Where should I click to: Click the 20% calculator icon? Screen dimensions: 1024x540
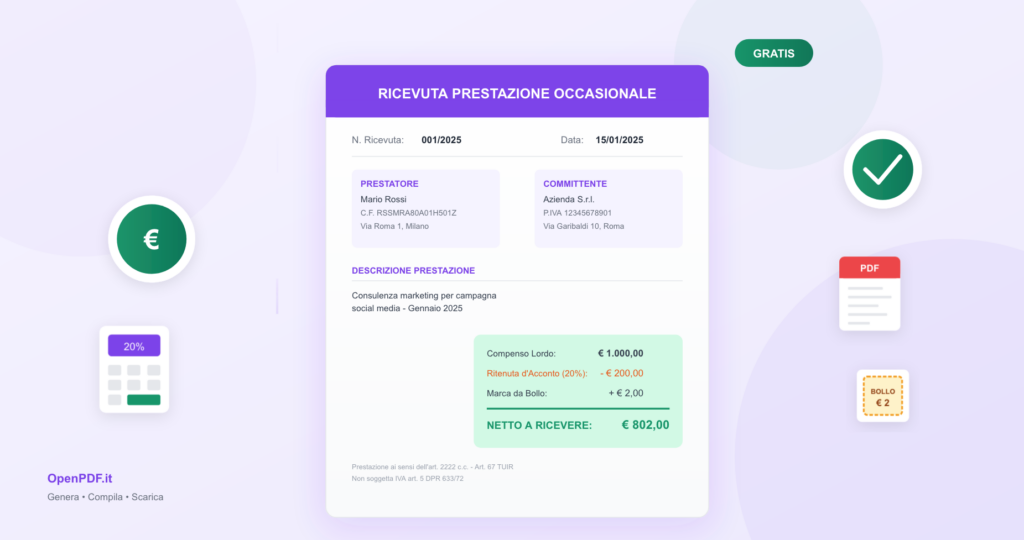(x=134, y=369)
